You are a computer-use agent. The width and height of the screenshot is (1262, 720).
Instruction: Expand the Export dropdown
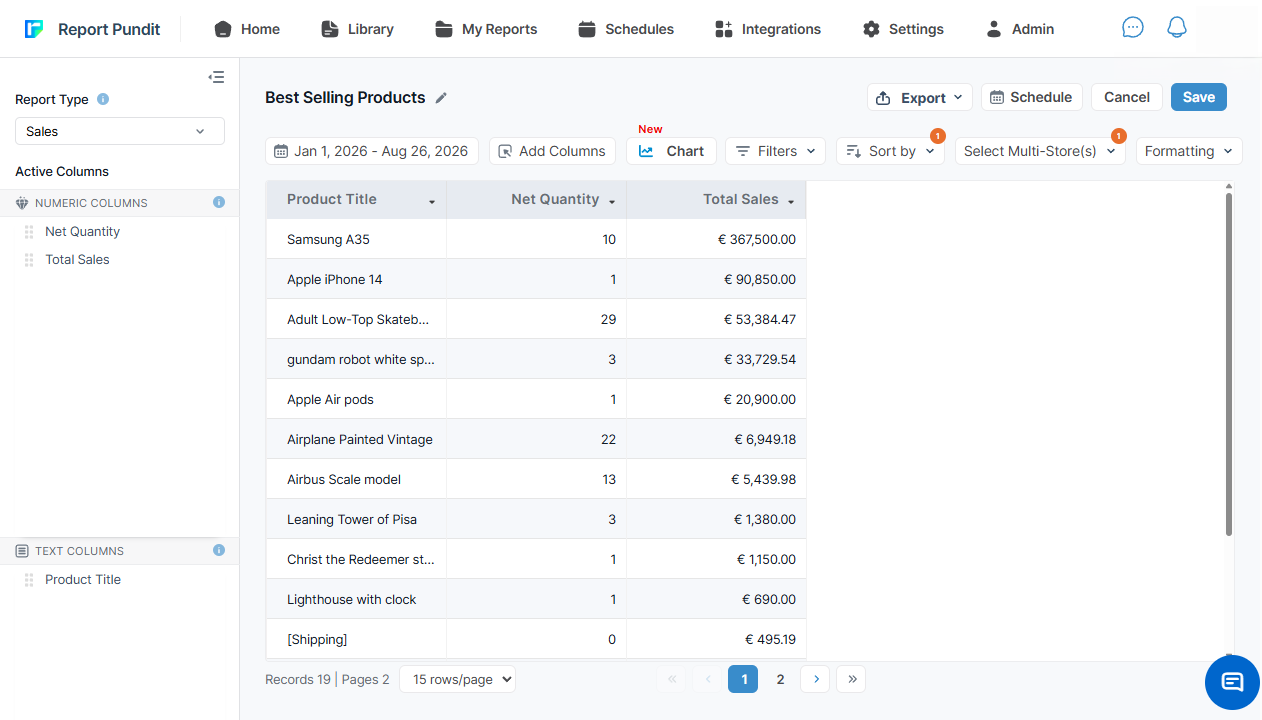coord(919,97)
